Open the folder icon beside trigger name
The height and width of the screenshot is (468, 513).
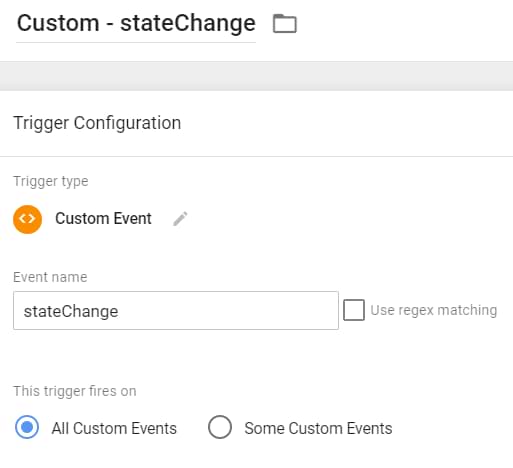[285, 24]
